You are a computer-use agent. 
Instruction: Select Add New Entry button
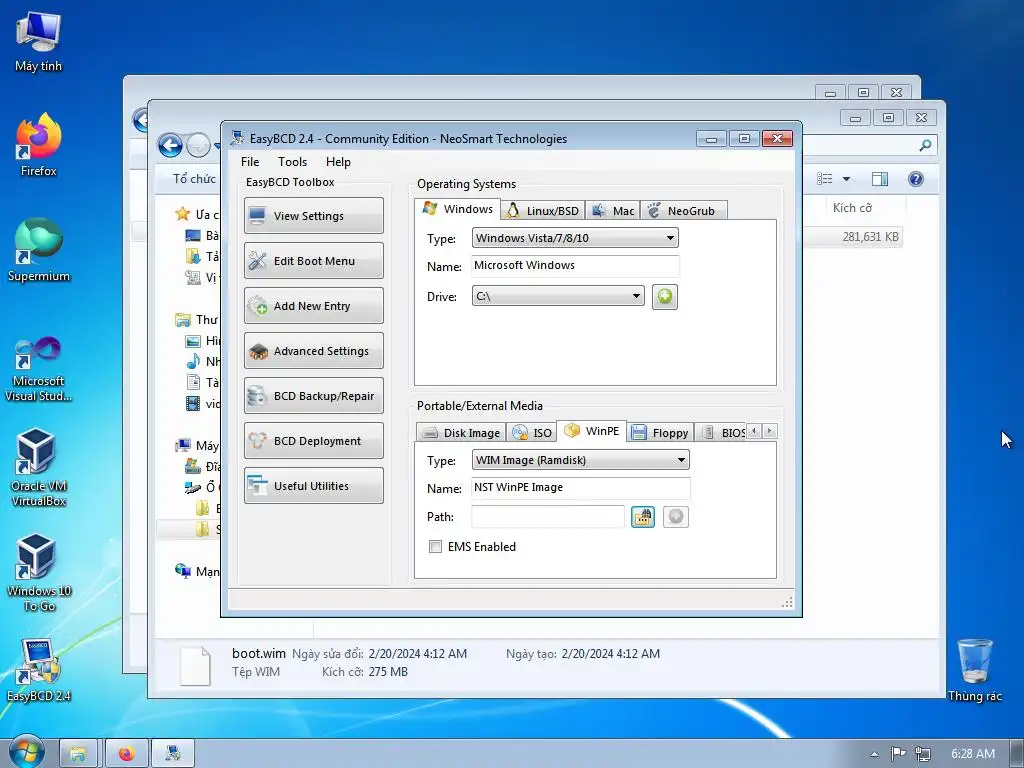(x=313, y=306)
